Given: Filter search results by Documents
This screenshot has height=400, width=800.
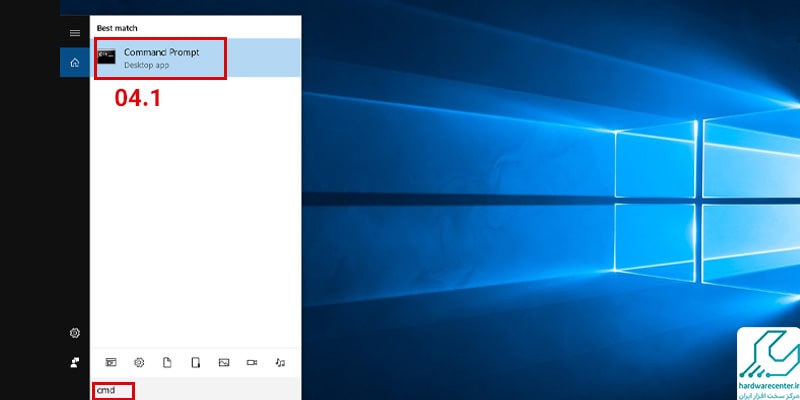Looking at the screenshot, I should 167,362.
